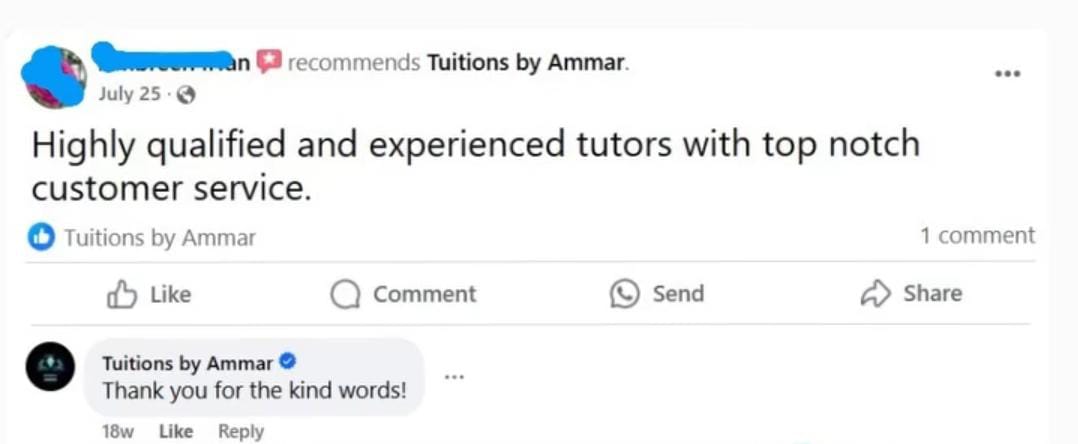Open Tuitions by Ammar page from post header
This screenshot has width=1078, height=444.
(x=526, y=62)
